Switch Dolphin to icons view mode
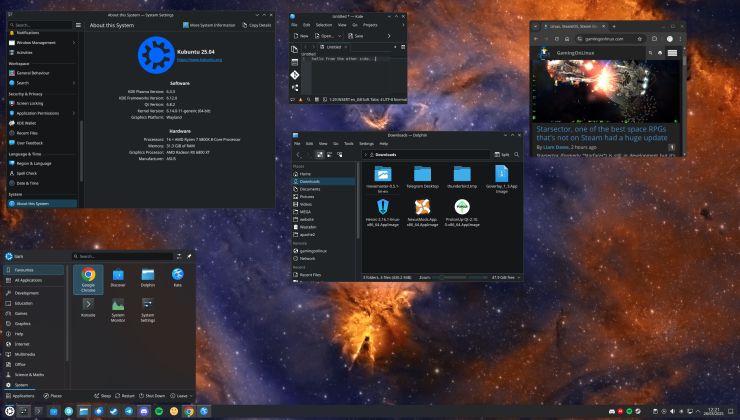 (x=320, y=155)
